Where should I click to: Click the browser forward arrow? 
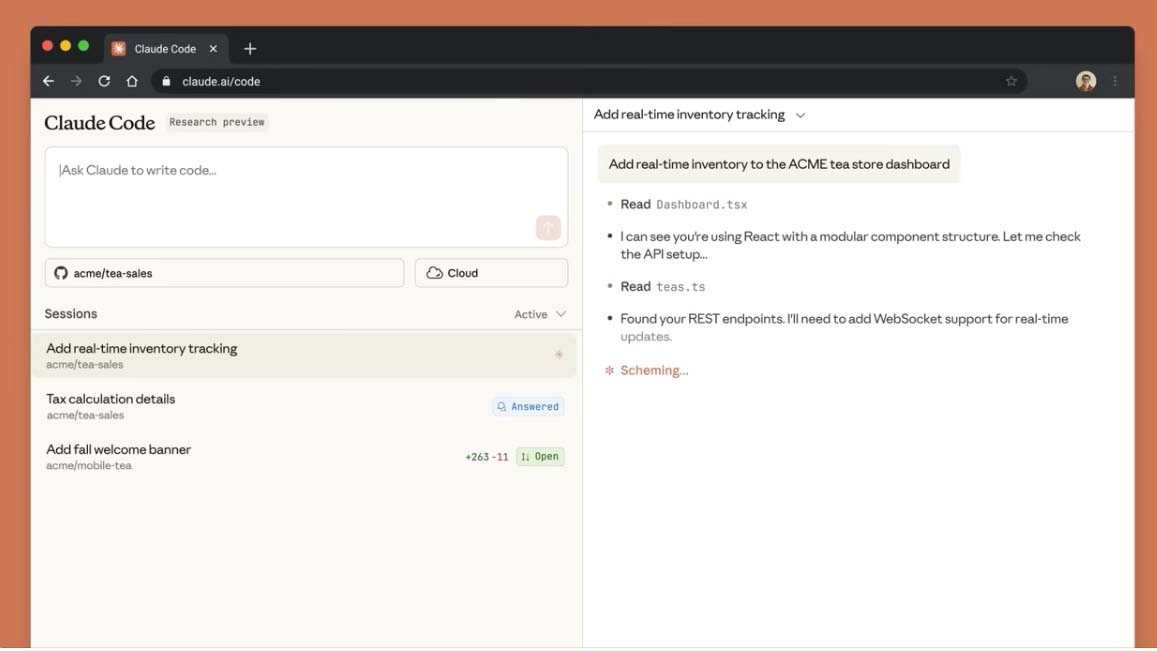pyautogui.click(x=76, y=81)
